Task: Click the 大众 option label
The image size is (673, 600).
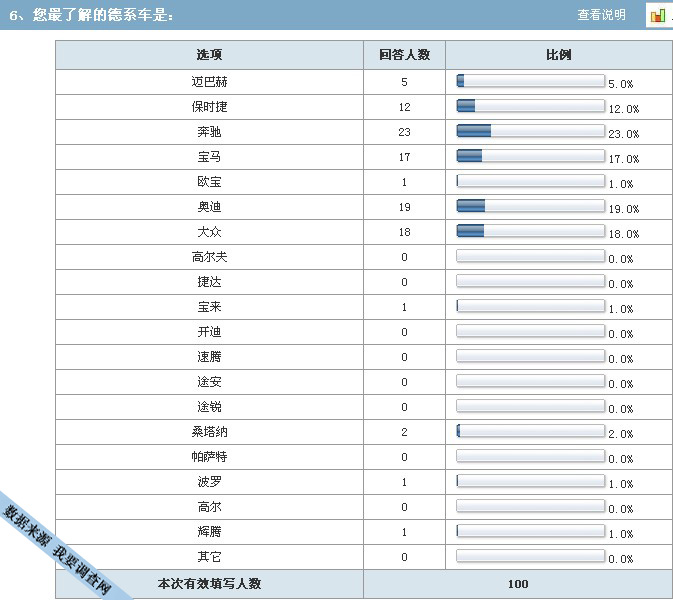Action: (x=209, y=232)
